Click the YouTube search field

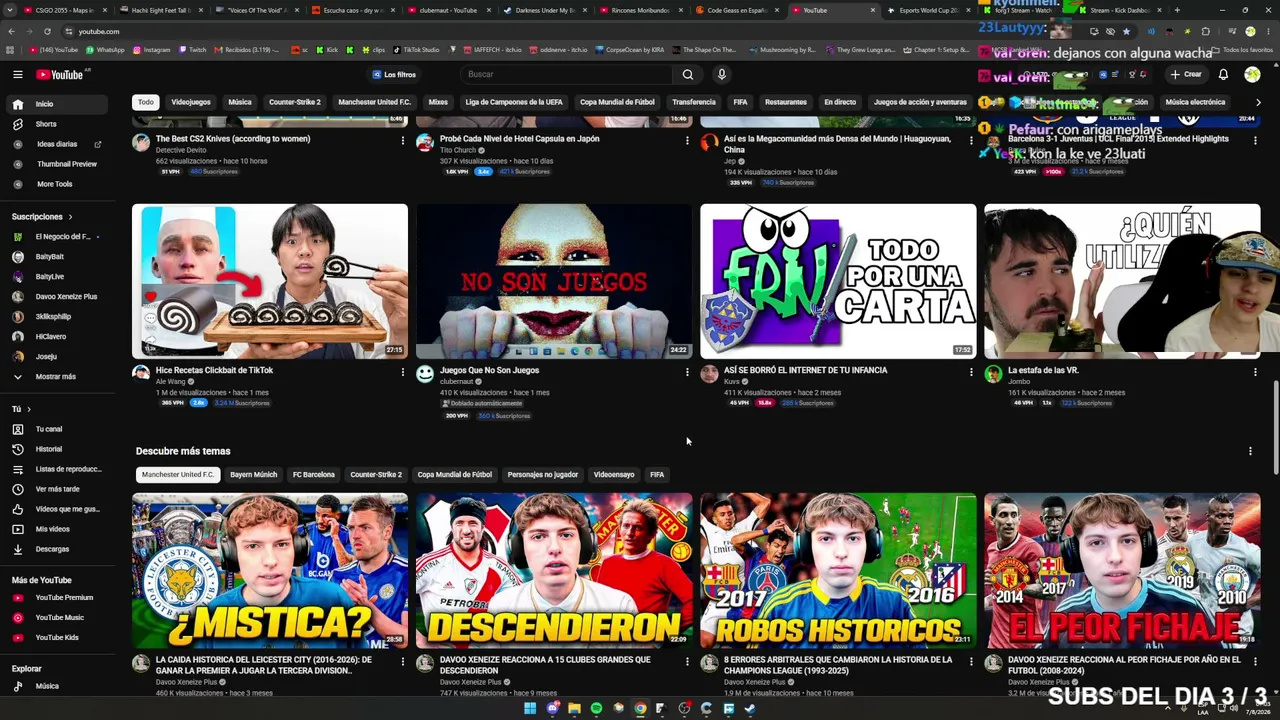point(566,74)
